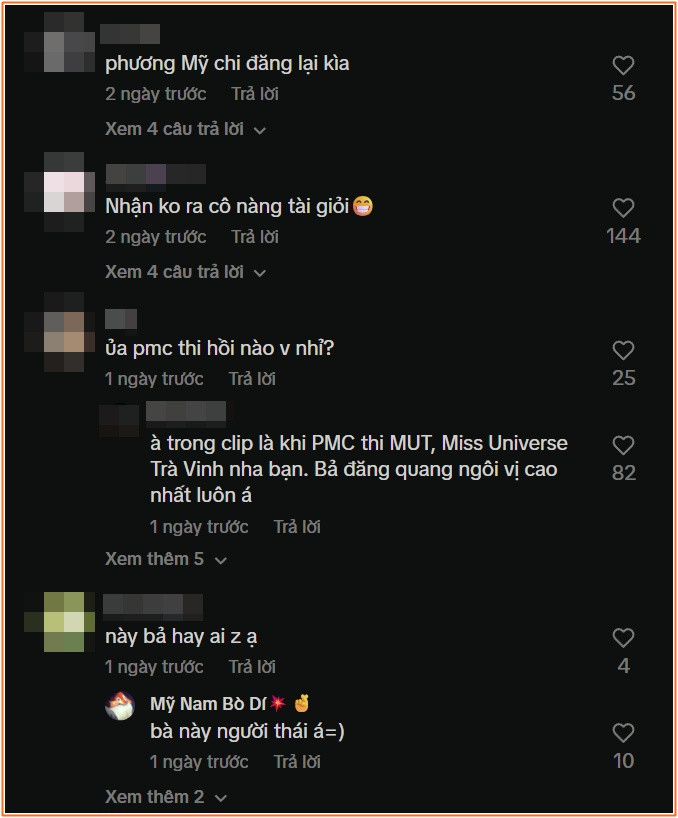Reply to 'này bả hay ai z ạ'

pos(252,667)
